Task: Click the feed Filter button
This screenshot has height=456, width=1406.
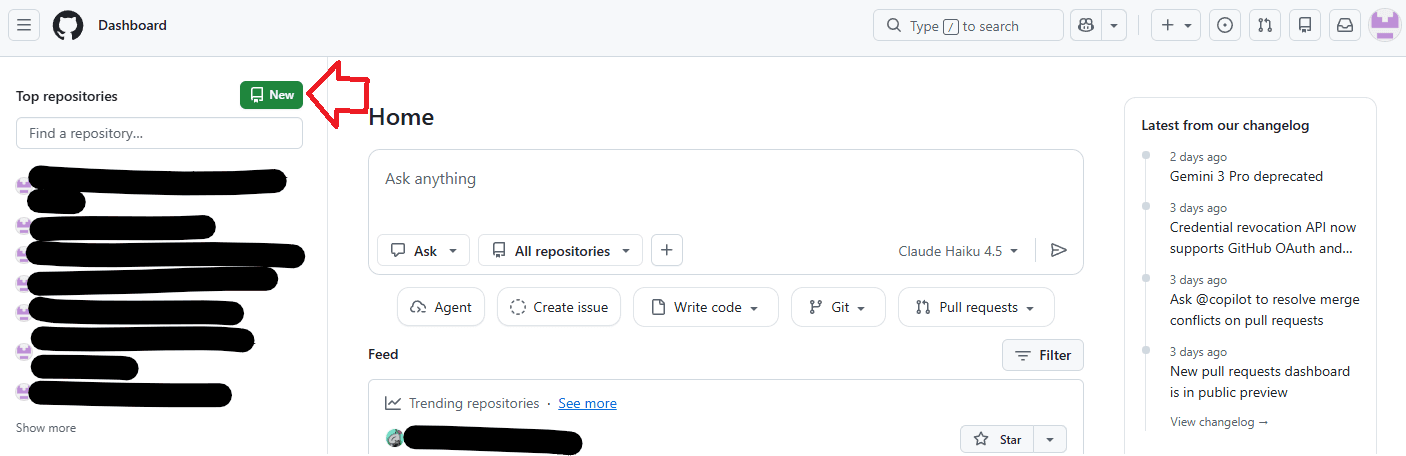Action: pos(1042,355)
